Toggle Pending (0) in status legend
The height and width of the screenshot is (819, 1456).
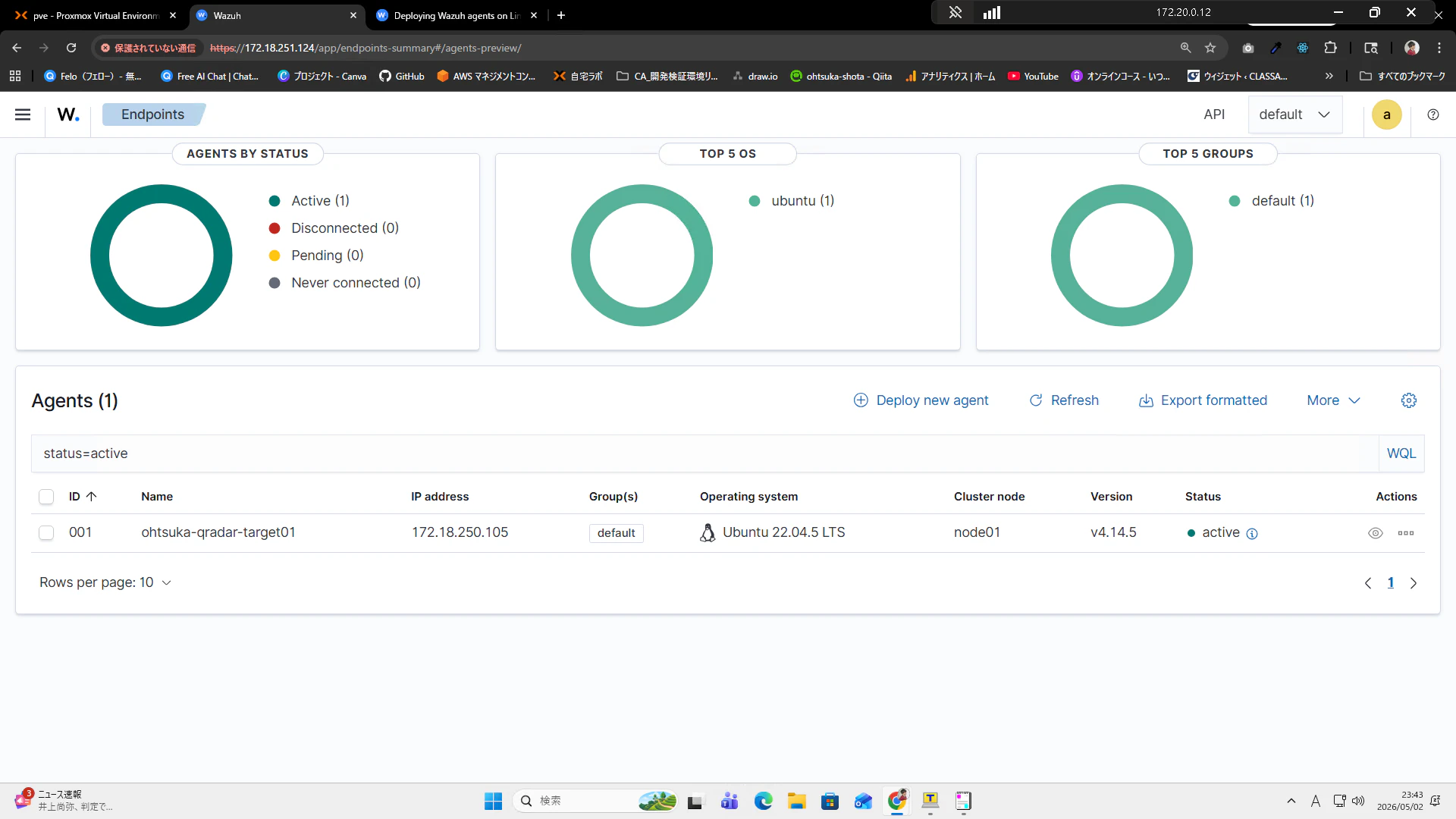[316, 256]
